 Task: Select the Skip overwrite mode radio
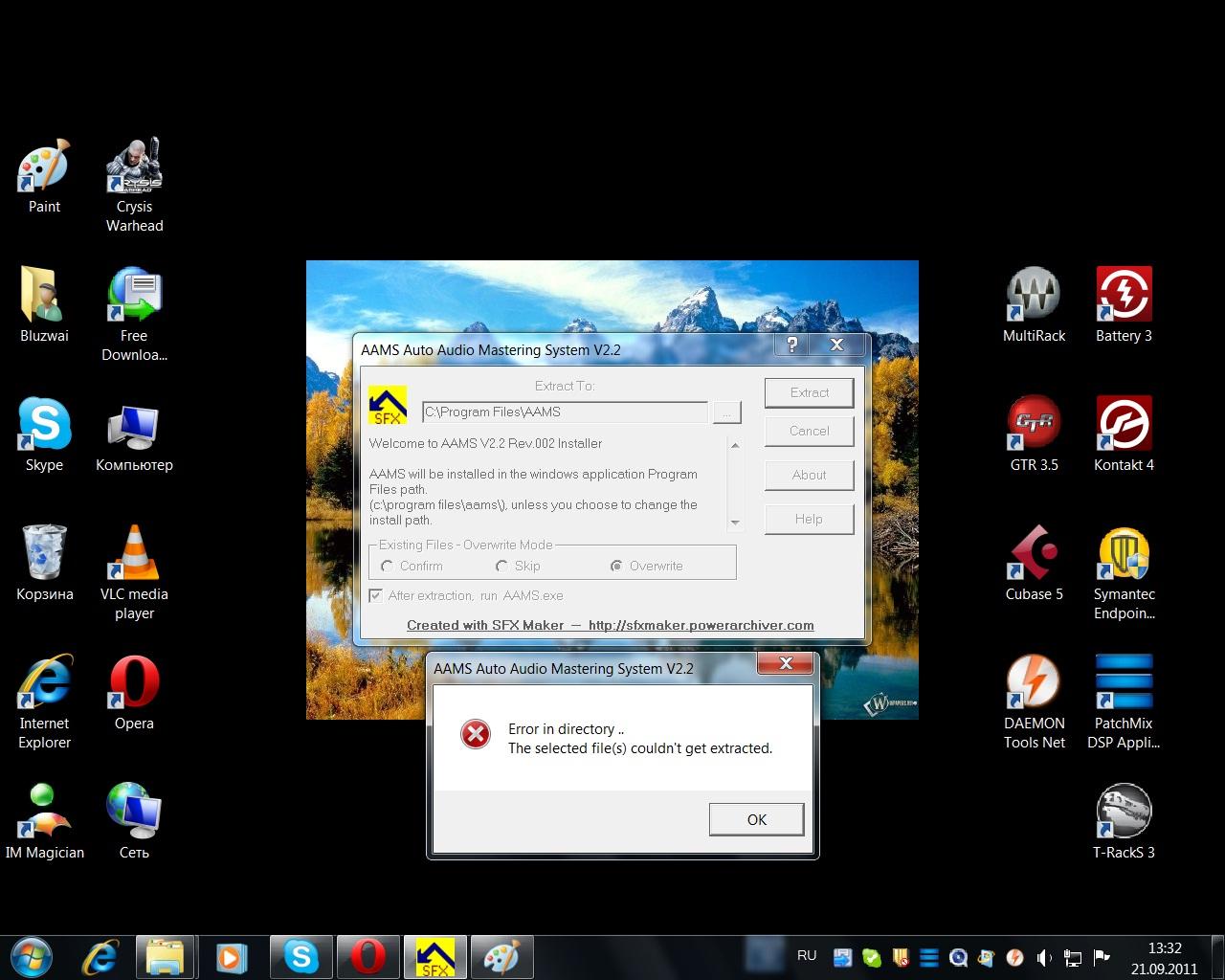pyautogui.click(x=501, y=566)
